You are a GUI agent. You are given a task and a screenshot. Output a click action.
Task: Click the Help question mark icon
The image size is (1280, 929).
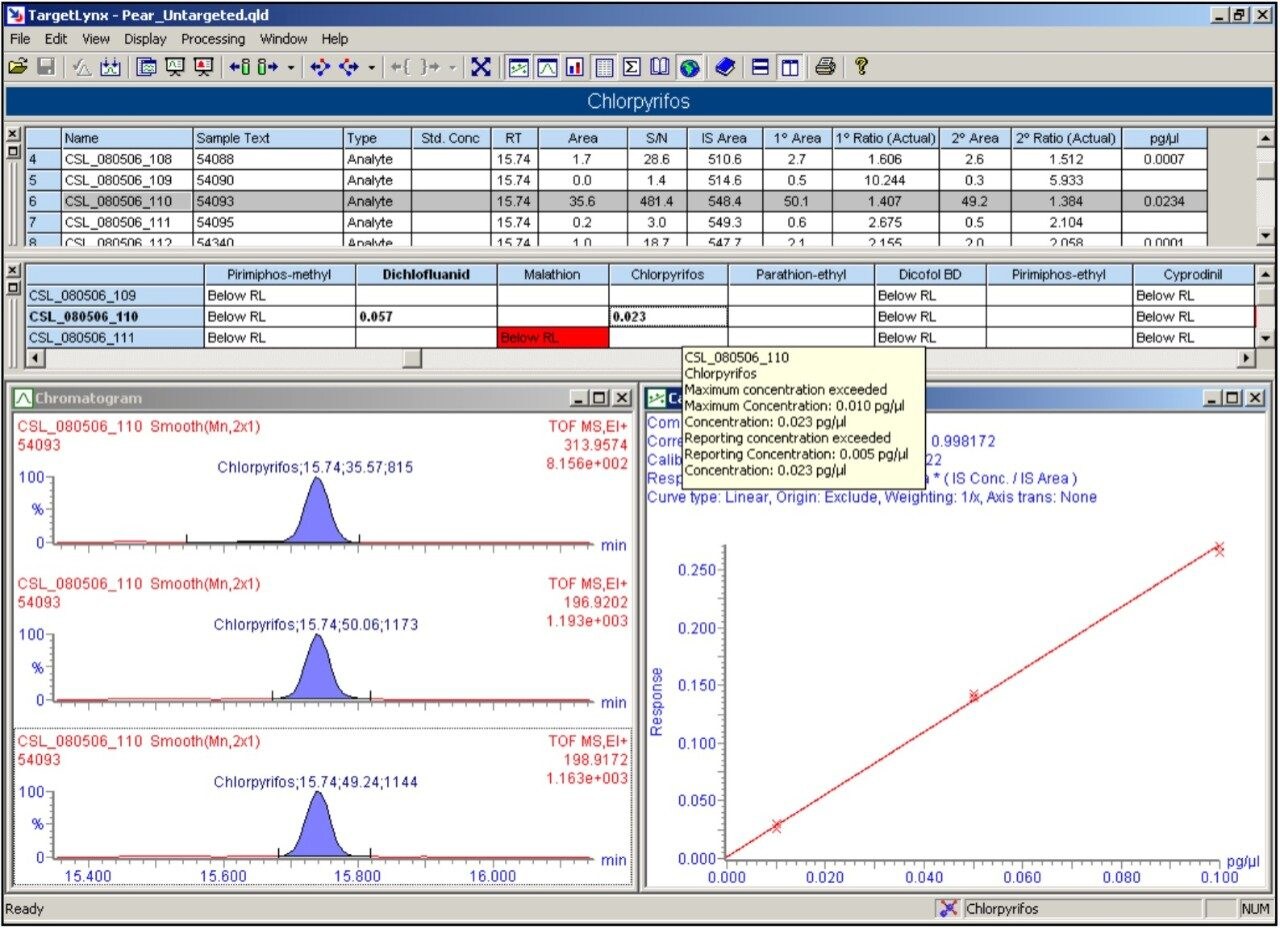(x=860, y=67)
